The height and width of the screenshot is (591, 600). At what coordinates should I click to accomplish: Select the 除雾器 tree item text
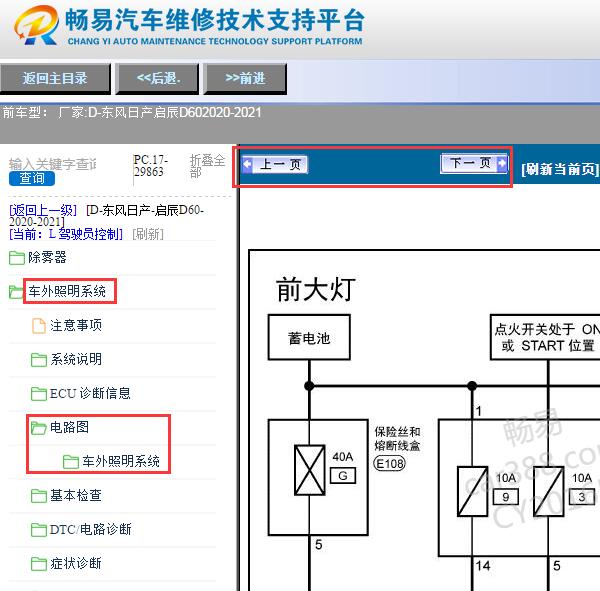coord(47,257)
